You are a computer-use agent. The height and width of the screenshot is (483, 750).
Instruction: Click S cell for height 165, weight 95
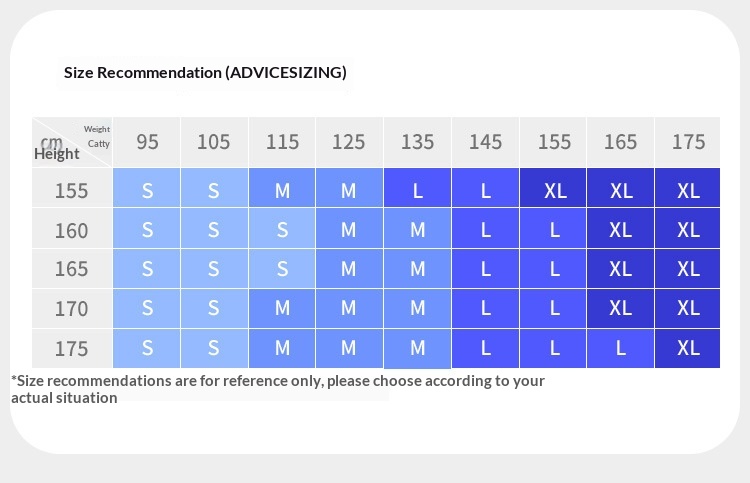pyautogui.click(x=147, y=269)
